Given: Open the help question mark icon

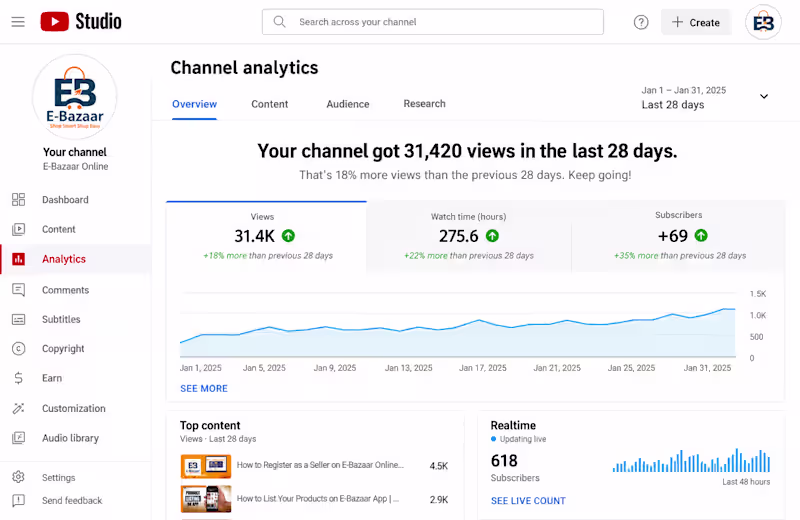Looking at the screenshot, I should (x=641, y=22).
